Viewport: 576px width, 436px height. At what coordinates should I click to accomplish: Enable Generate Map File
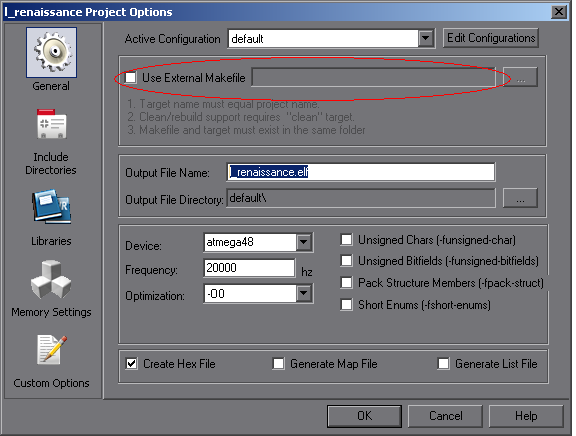coord(278,364)
